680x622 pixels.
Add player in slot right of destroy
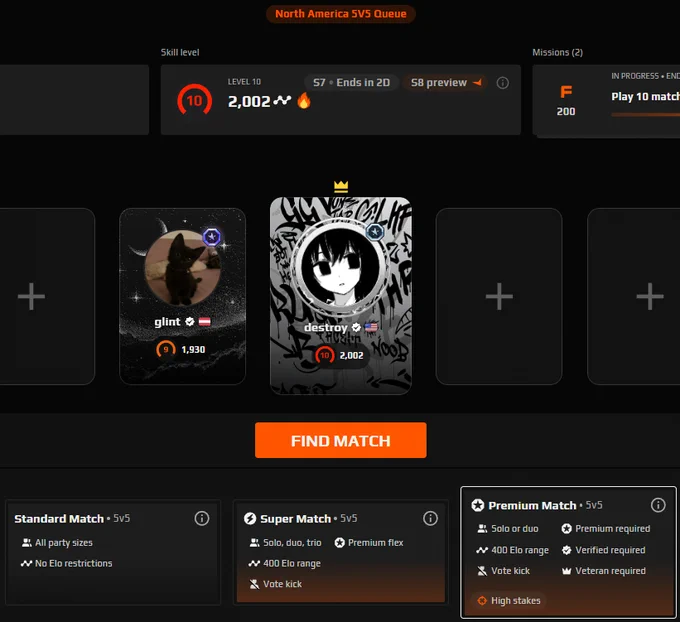coord(499,296)
